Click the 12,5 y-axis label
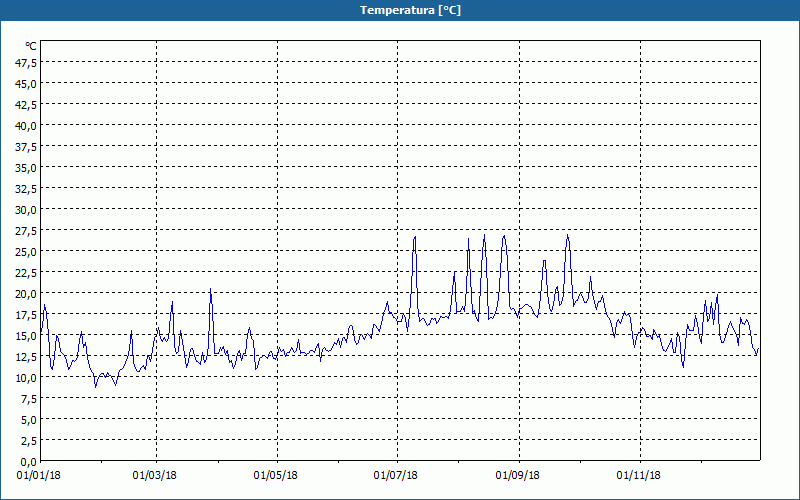The image size is (800, 500). click(27, 357)
